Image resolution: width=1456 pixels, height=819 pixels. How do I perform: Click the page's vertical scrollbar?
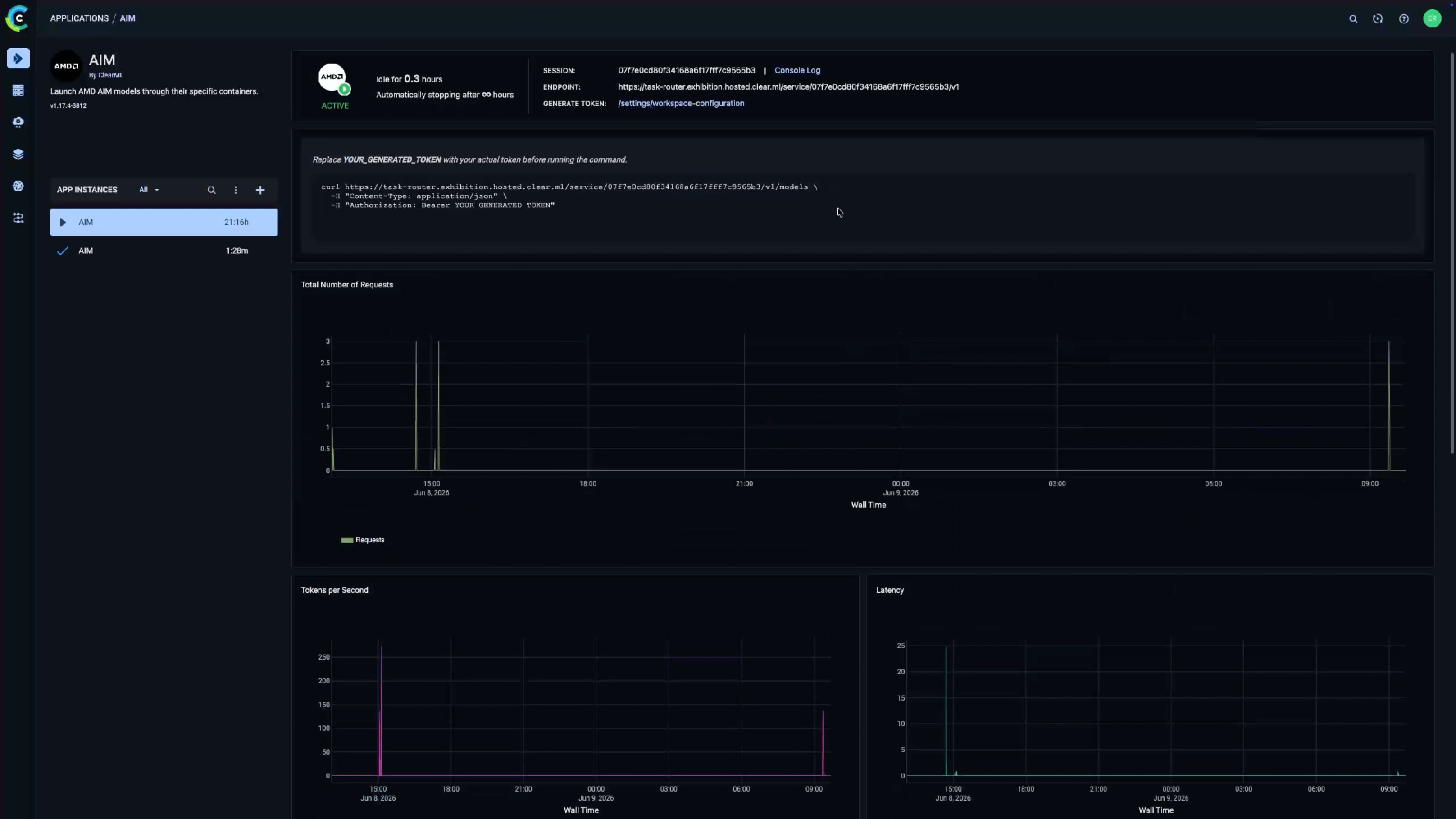[x=1452, y=253]
